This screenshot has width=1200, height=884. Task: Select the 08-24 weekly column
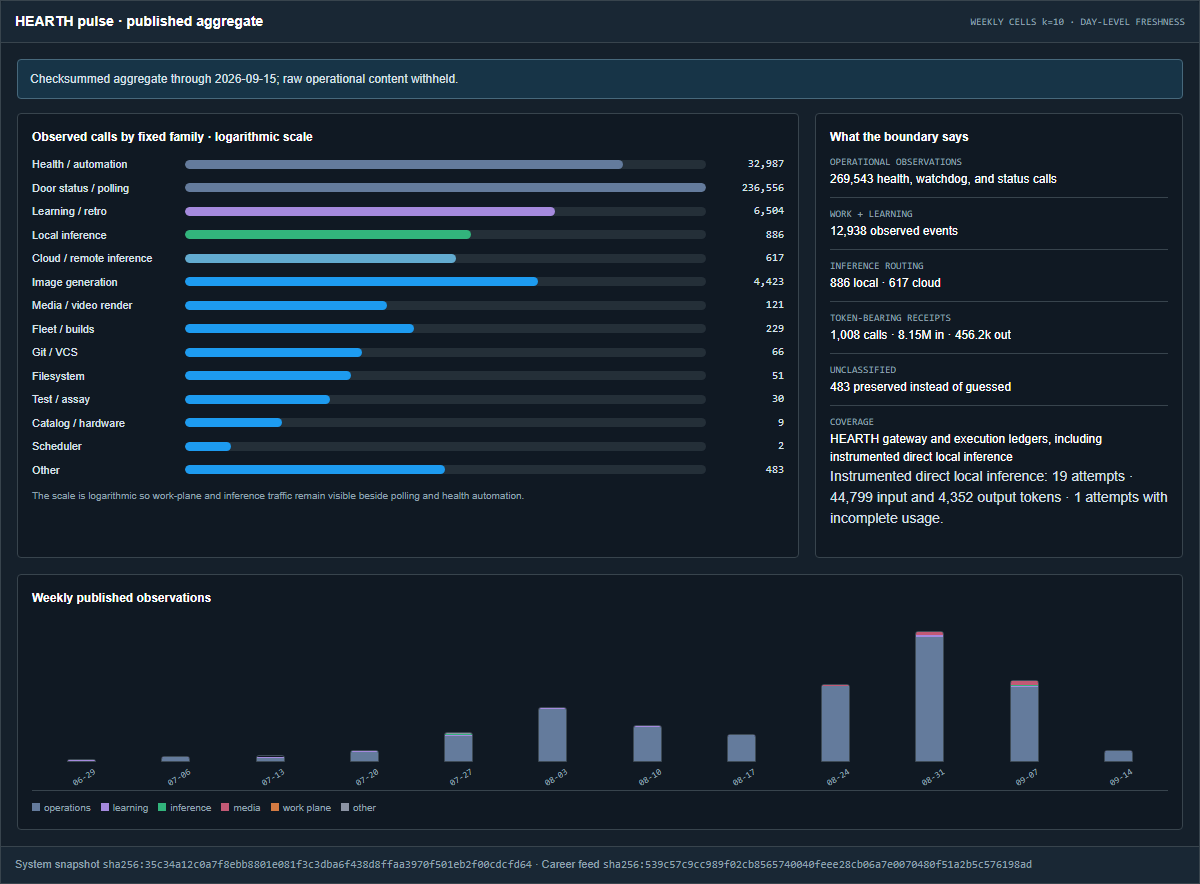pos(835,723)
